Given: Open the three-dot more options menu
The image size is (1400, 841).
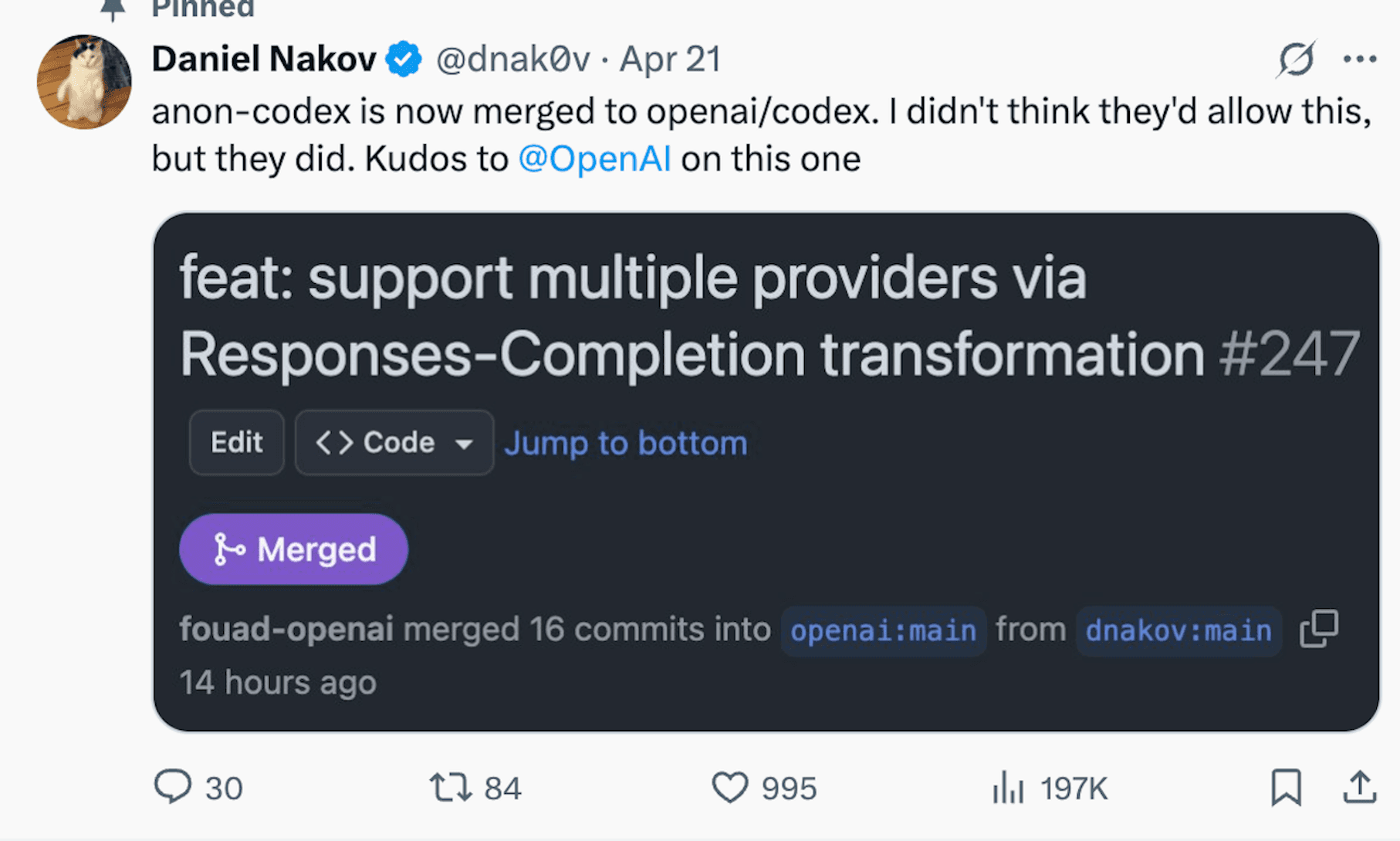Looking at the screenshot, I should 1359,59.
